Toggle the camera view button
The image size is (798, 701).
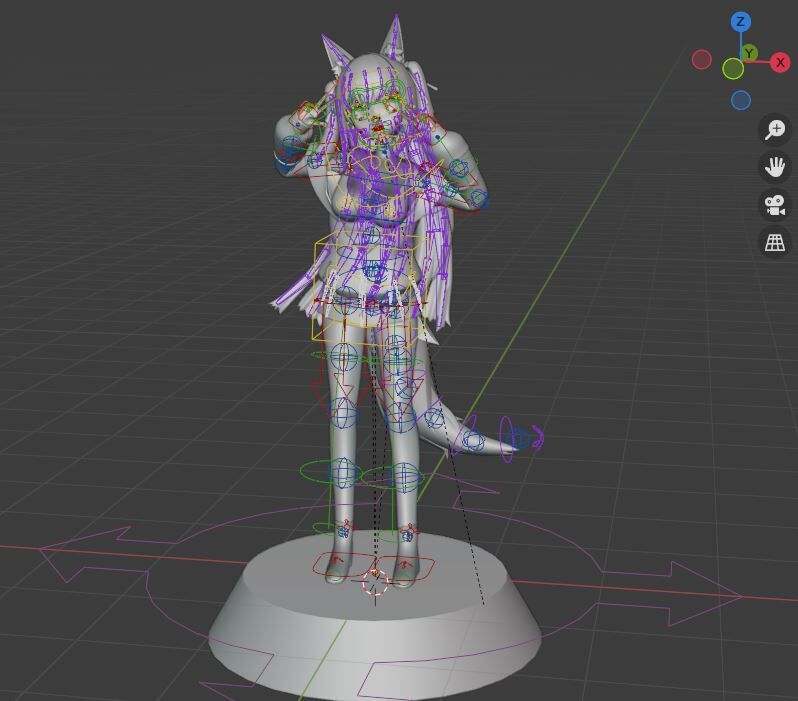coord(775,205)
